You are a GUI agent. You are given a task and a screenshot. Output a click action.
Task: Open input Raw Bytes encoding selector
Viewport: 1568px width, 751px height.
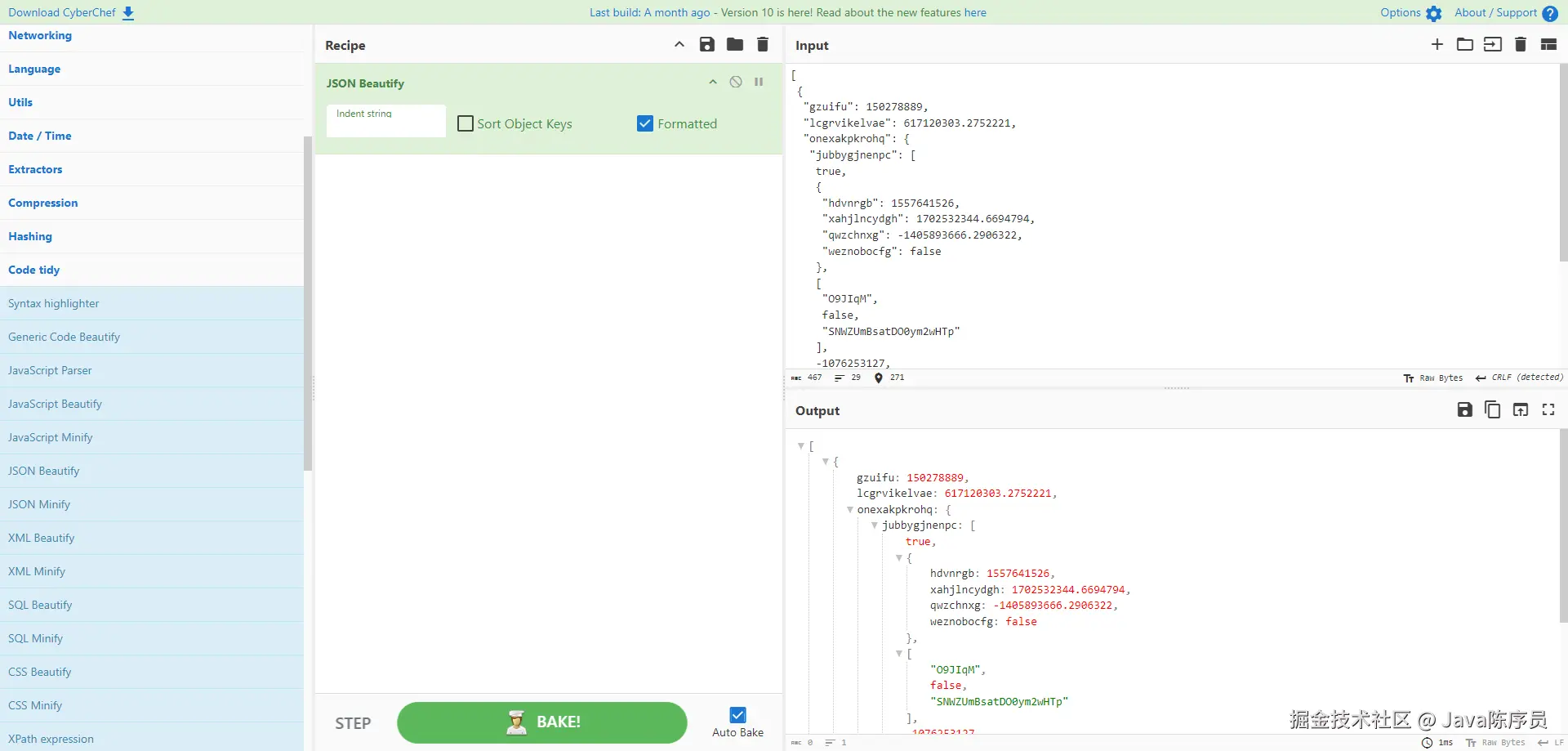pyautogui.click(x=1433, y=378)
